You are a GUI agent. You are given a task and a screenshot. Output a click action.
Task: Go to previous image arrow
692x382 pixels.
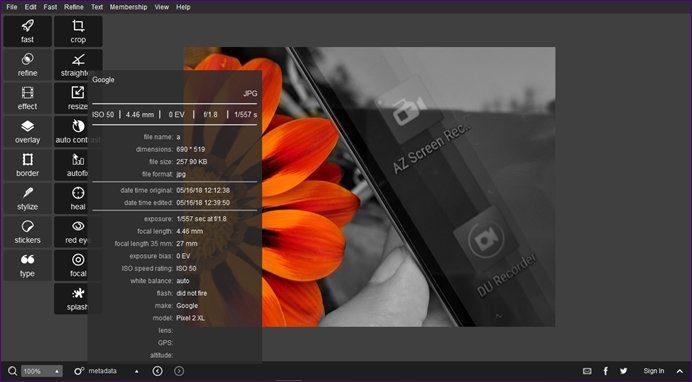tap(158, 371)
